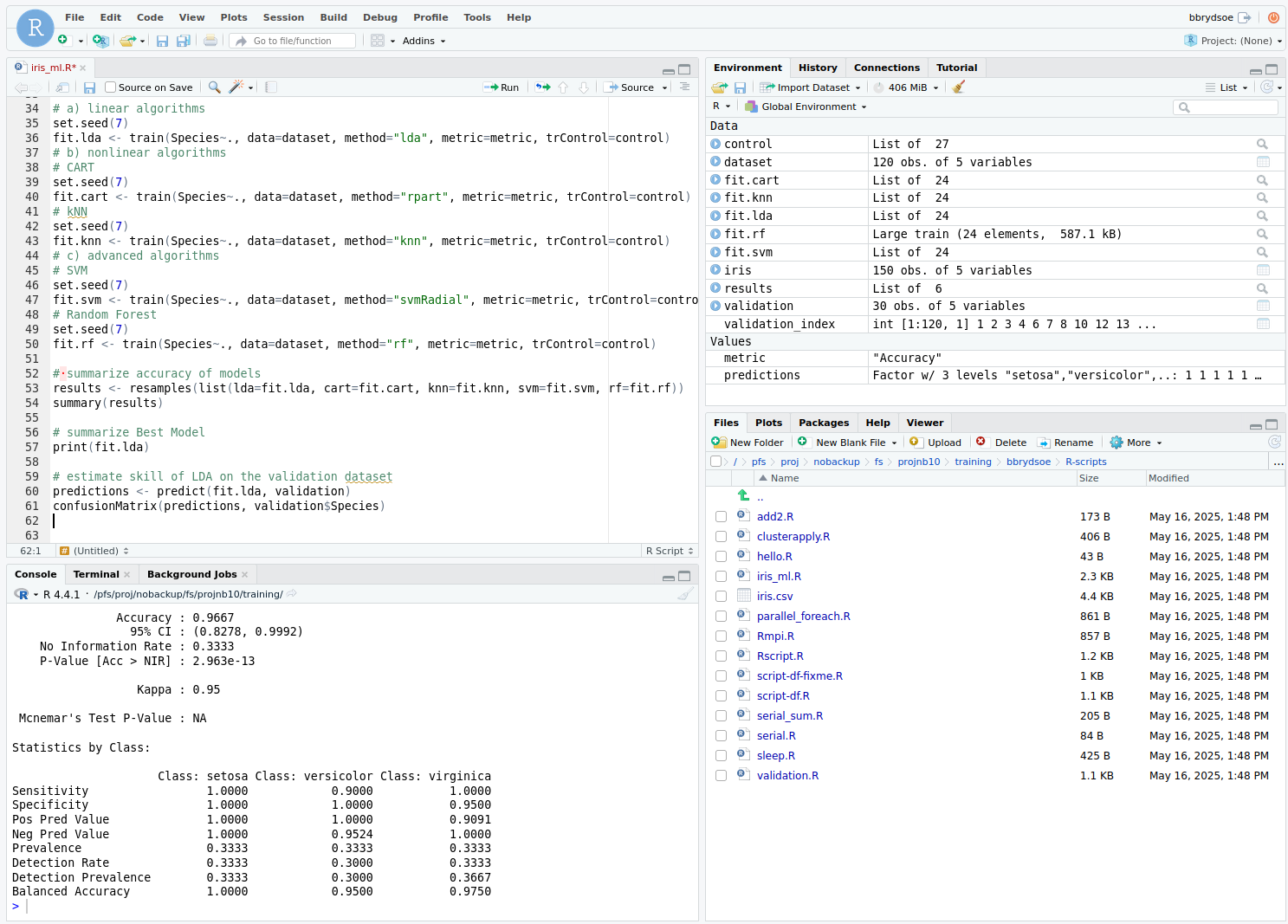1288x924 pixels.
Task: Click the New File plus icon
Action: [x=62, y=41]
